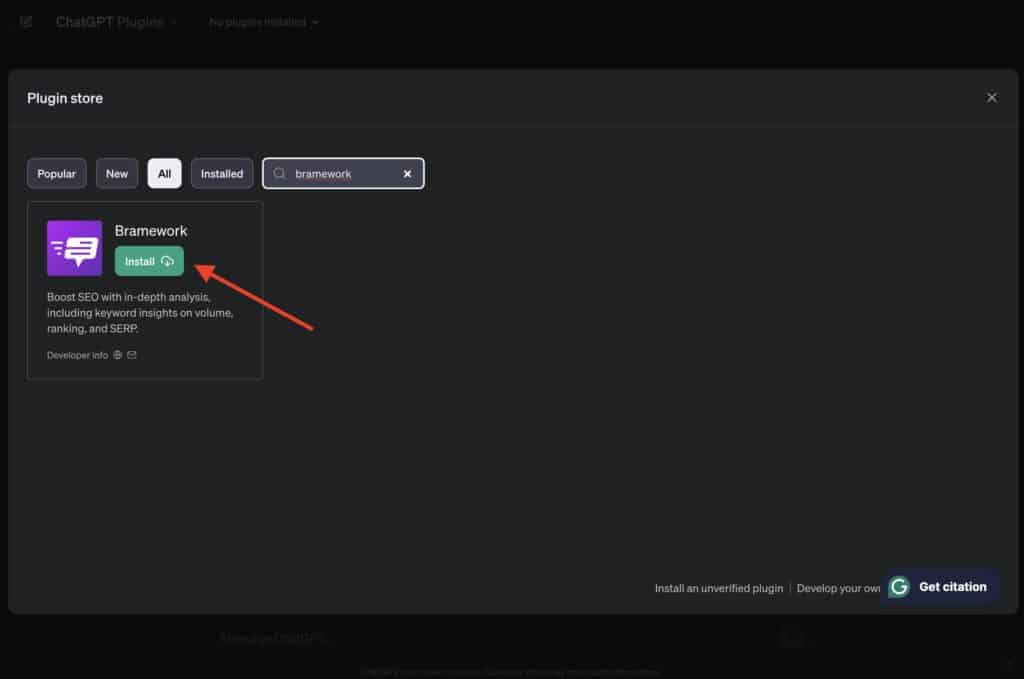Expand the No plugins installed dropdown
Screen dimensions: 1024x679
pos(264,22)
